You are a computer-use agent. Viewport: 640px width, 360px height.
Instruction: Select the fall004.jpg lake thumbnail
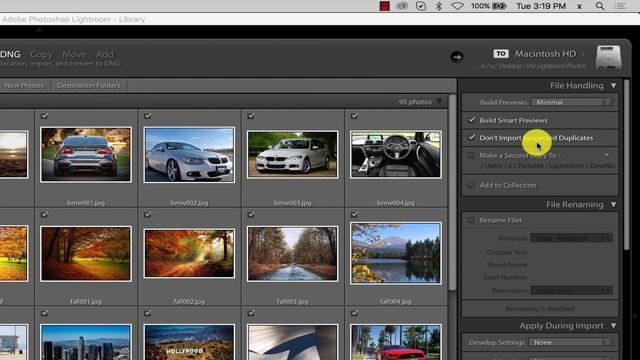click(396, 253)
